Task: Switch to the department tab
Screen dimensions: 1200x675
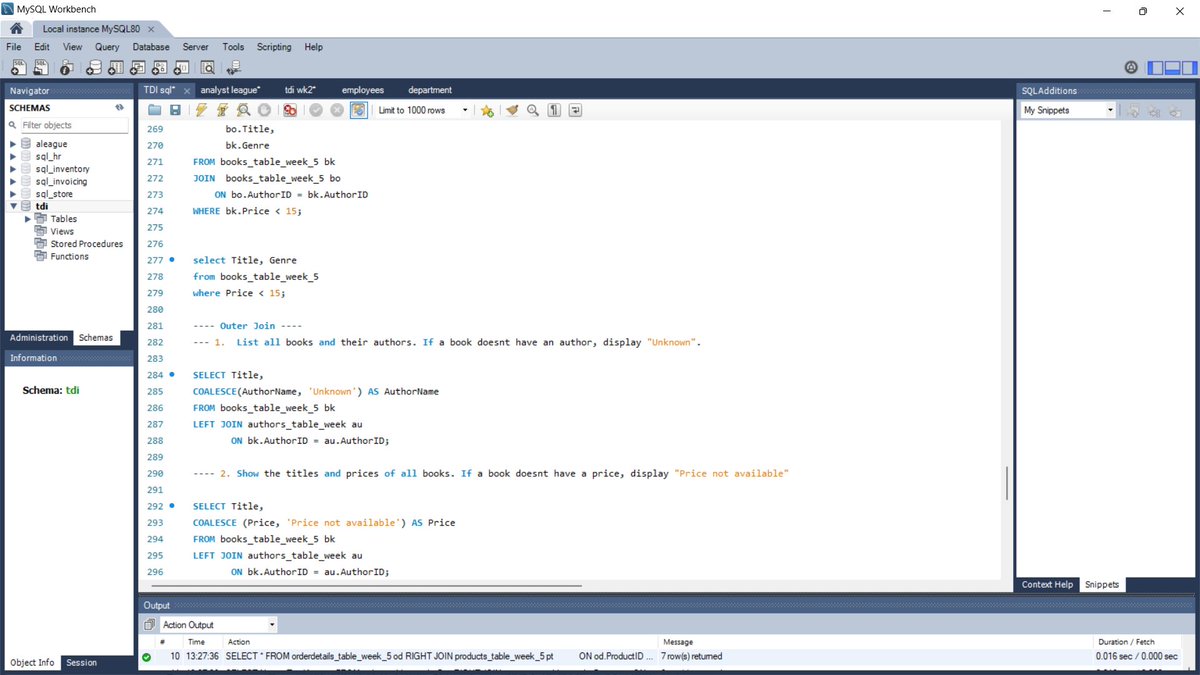Action: pos(430,90)
